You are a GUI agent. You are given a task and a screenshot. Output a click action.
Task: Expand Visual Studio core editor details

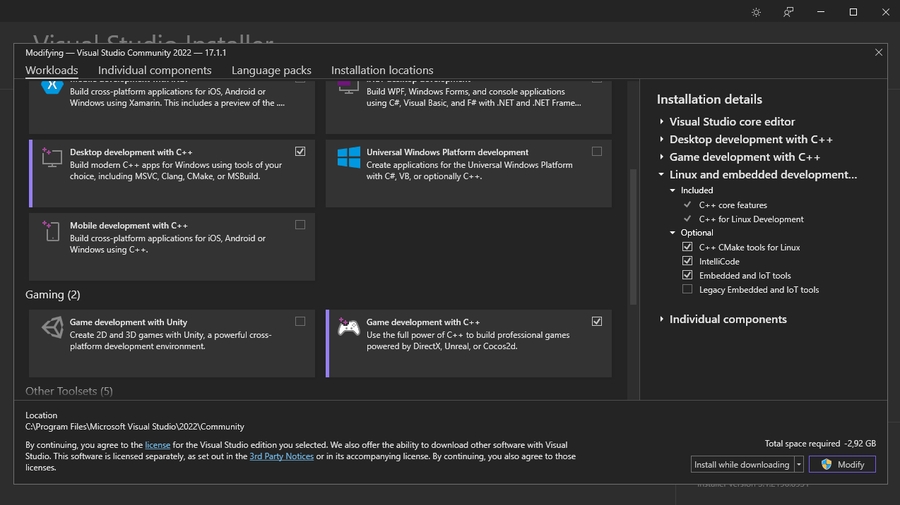662,122
